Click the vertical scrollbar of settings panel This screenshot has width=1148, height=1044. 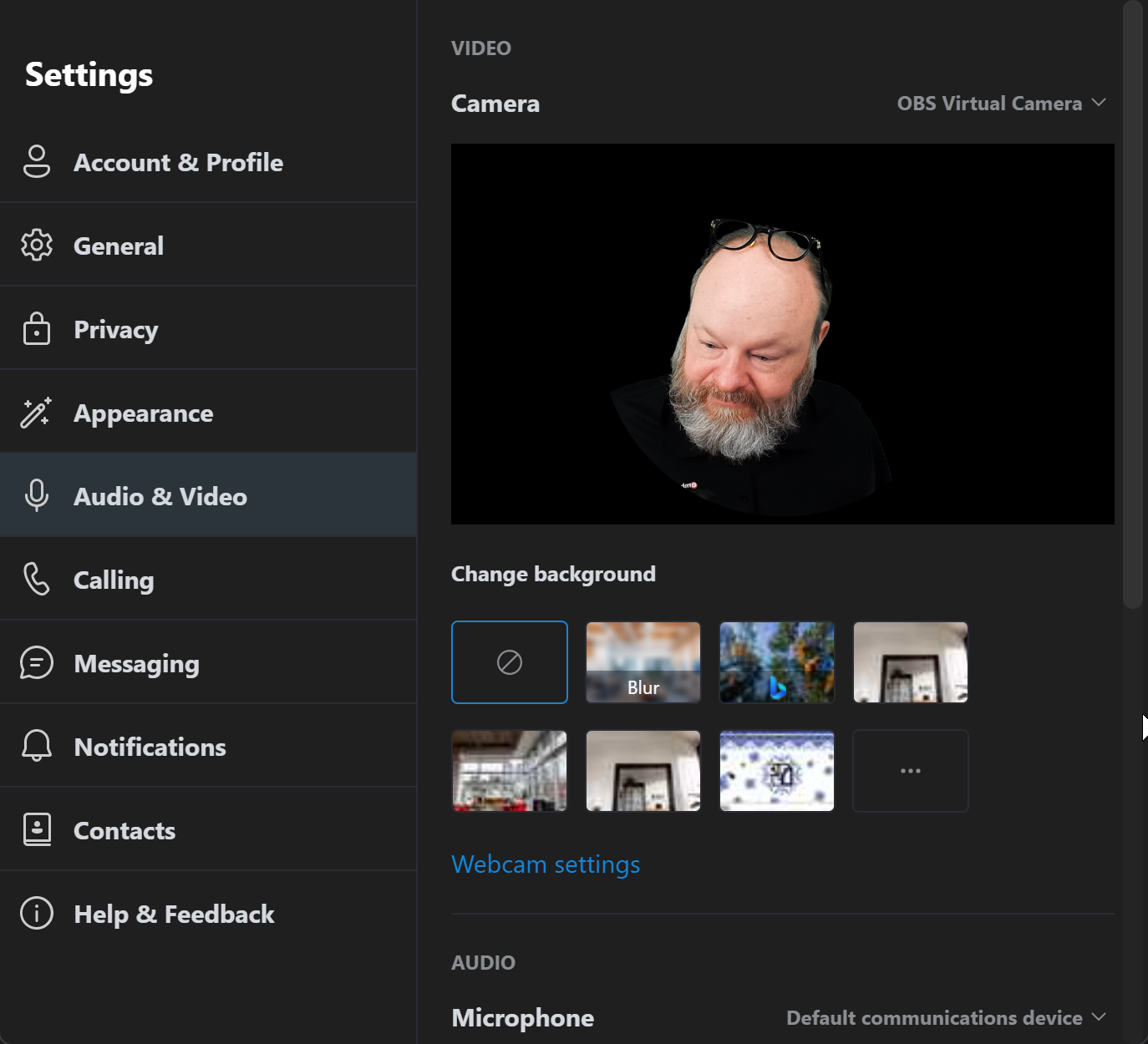pos(1132,305)
